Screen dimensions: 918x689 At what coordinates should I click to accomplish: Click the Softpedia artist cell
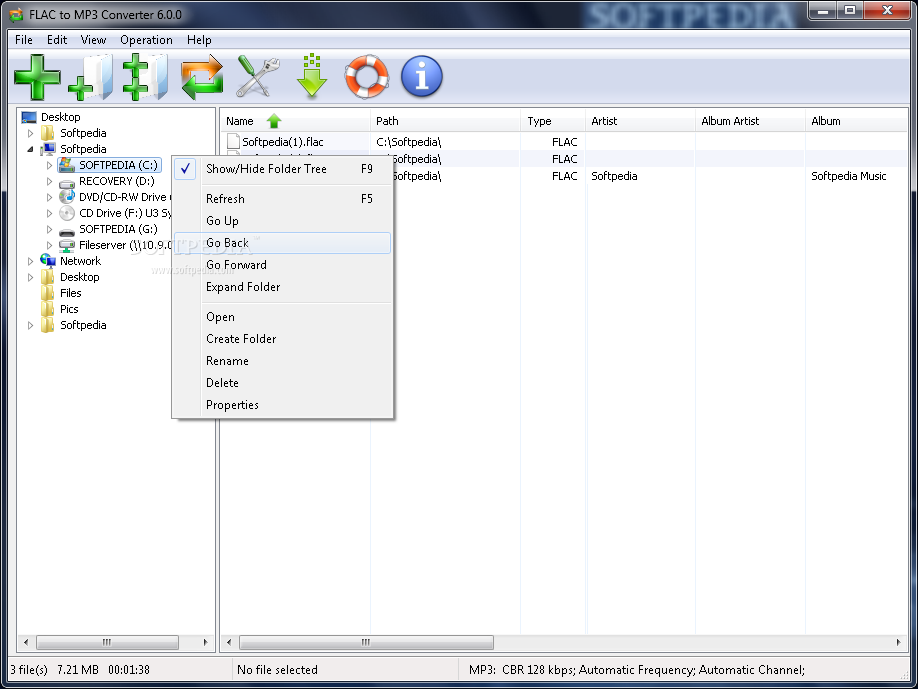(x=614, y=176)
